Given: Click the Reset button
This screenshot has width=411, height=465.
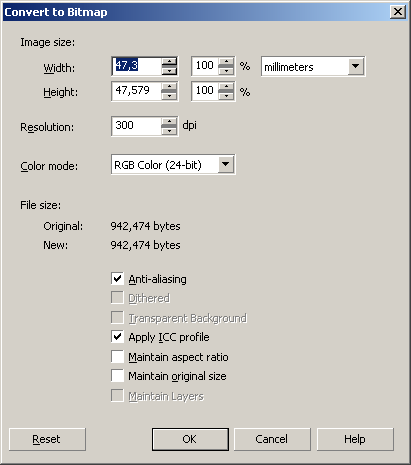Looking at the screenshot, I should tap(47, 439).
